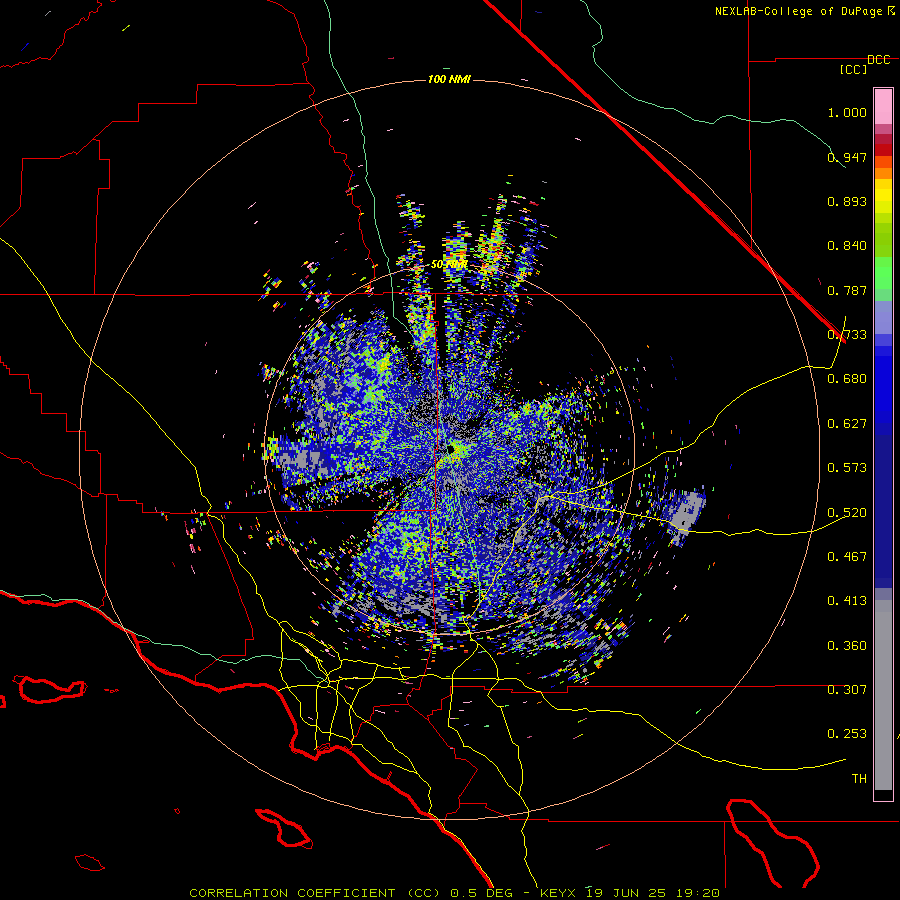Viewport: 900px width, 900px height.
Task: Click the Correlation Coefficient KEYX caption text
Action: point(454,893)
